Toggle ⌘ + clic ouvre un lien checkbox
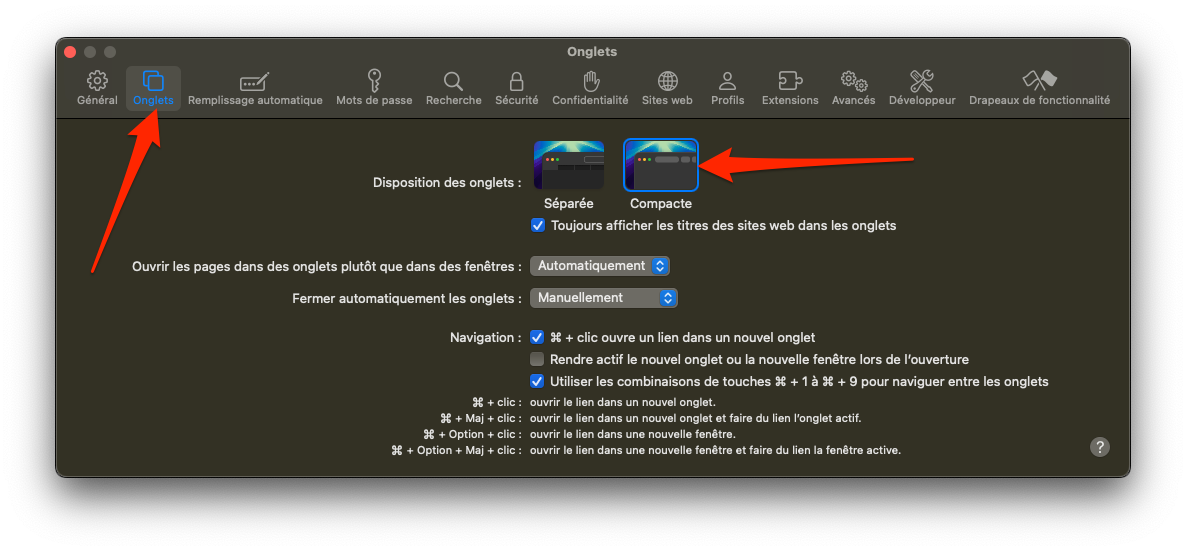Image resolution: width=1186 pixels, height=551 pixels. point(538,338)
